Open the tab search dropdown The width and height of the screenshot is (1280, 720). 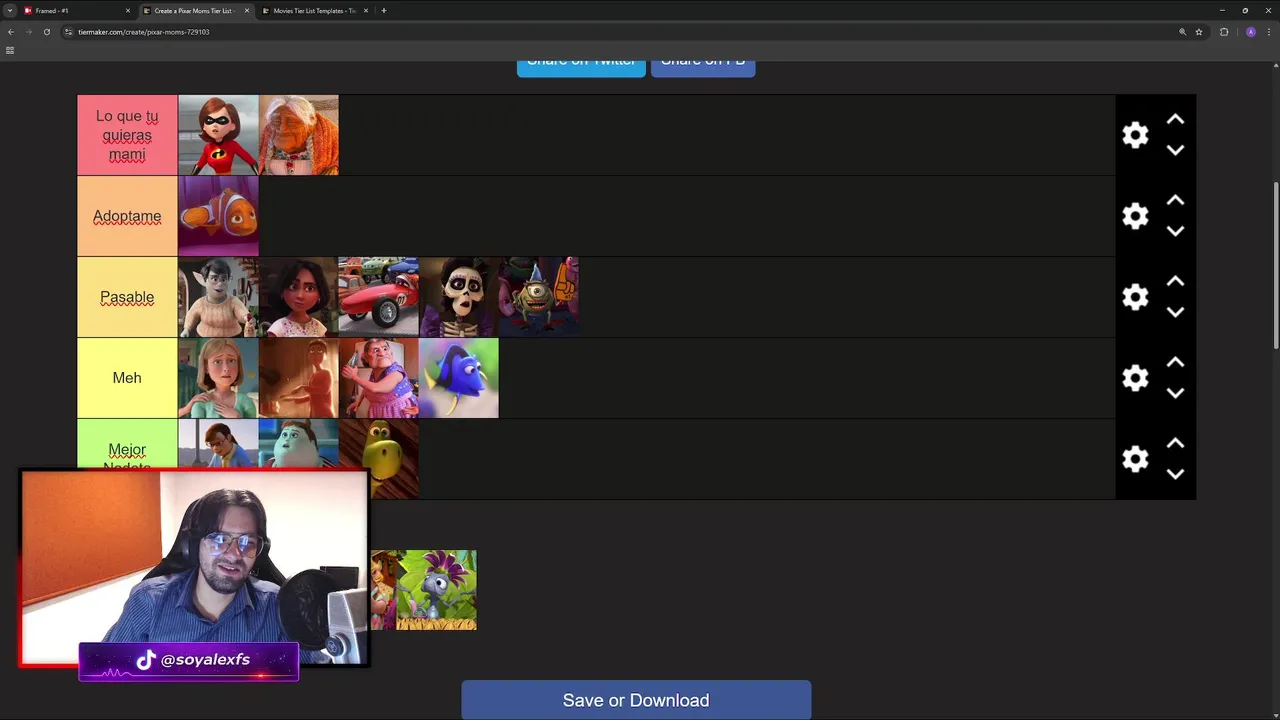9,11
